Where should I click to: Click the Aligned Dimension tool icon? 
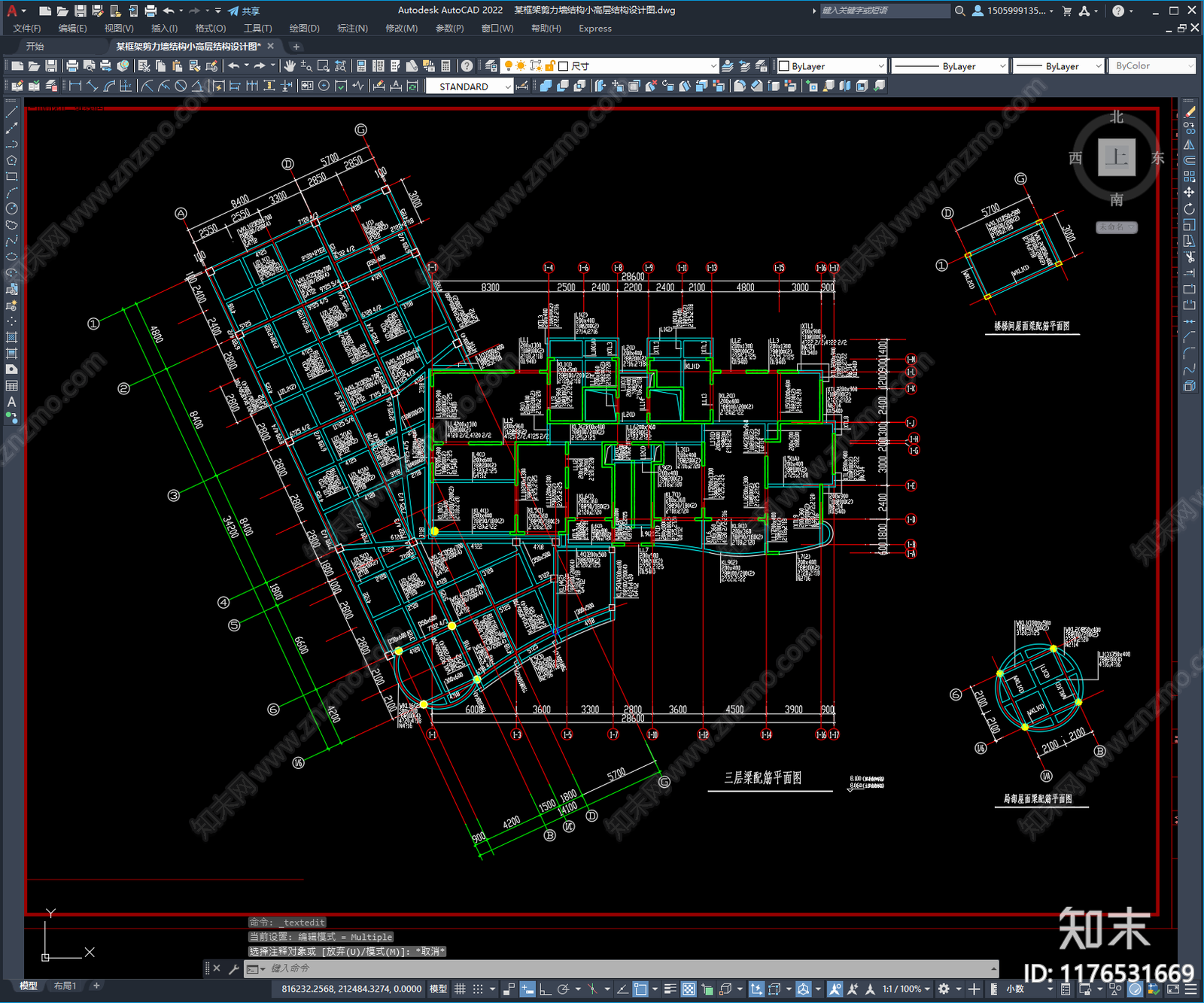point(93,86)
